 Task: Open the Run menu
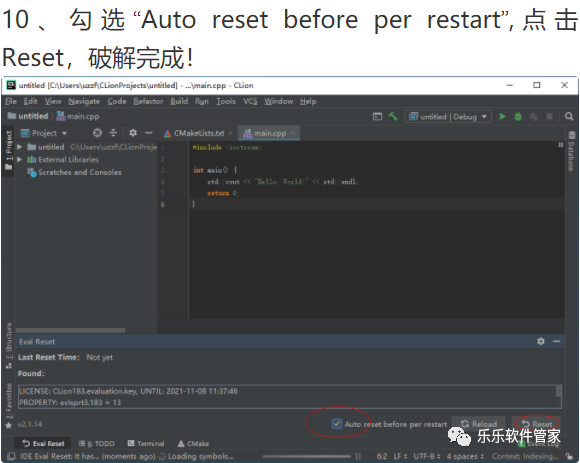(x=202, y=101)
